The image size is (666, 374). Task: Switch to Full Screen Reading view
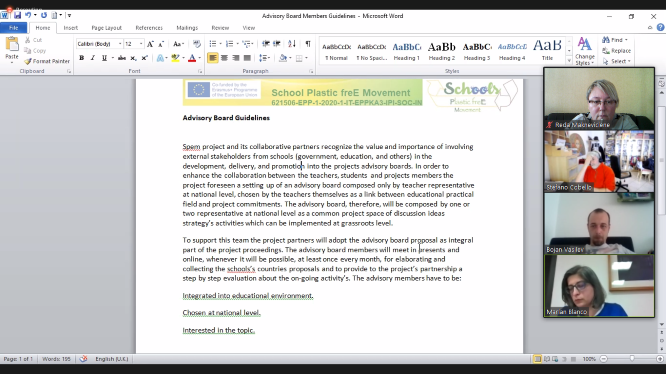click(547, 359)
